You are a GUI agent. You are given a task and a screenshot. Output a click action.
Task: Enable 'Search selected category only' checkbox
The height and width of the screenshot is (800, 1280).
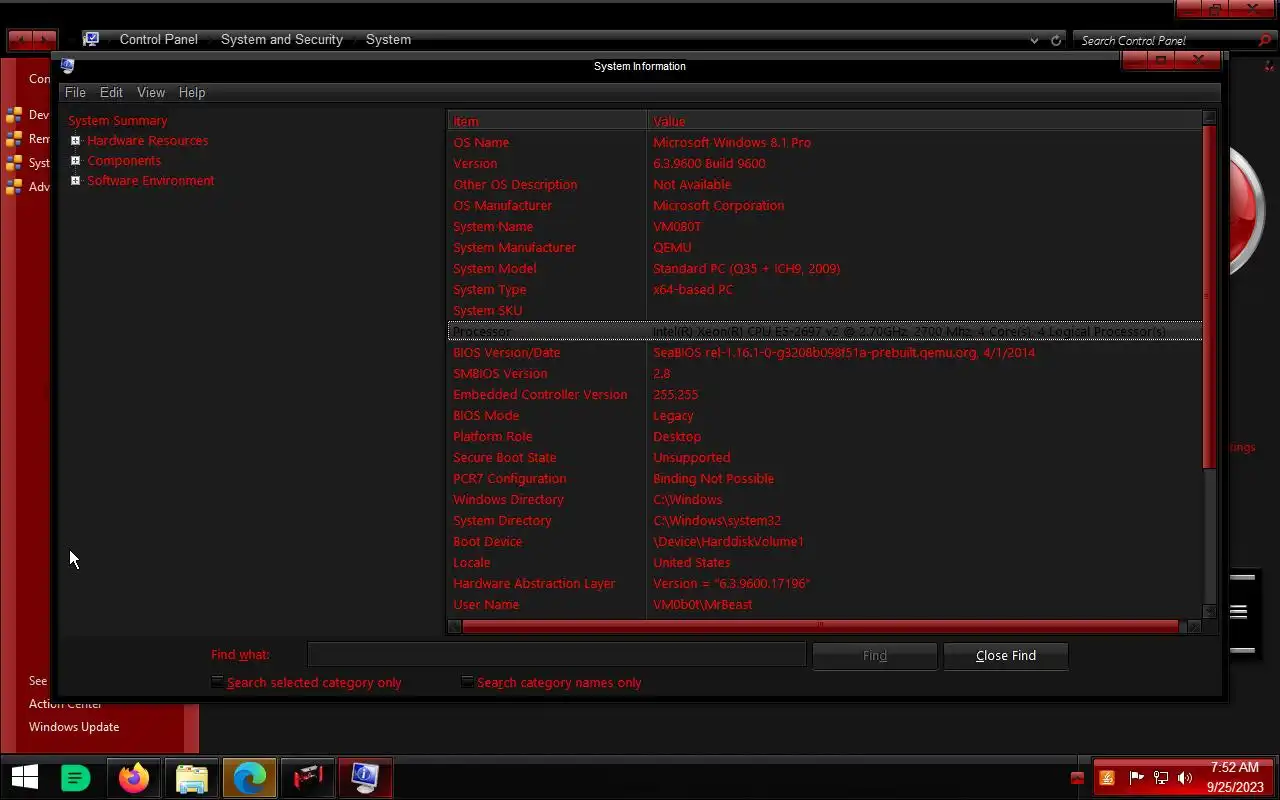point(217,682)
